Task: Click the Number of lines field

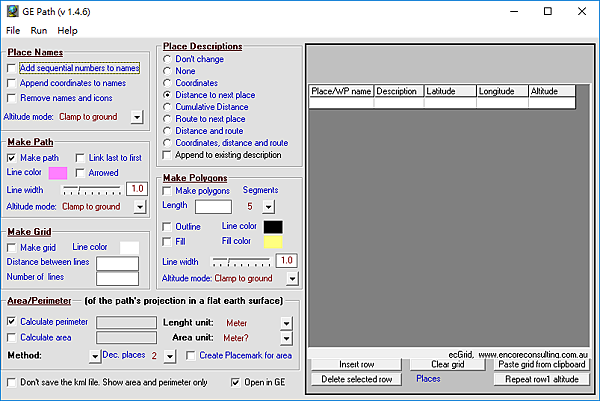Action: tap(117, 279)
